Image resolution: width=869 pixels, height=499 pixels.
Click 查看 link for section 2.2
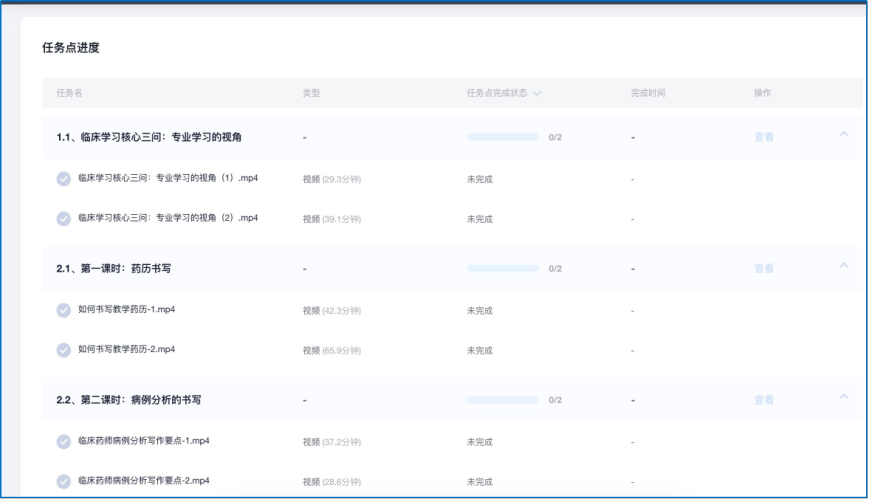[763, 400]
